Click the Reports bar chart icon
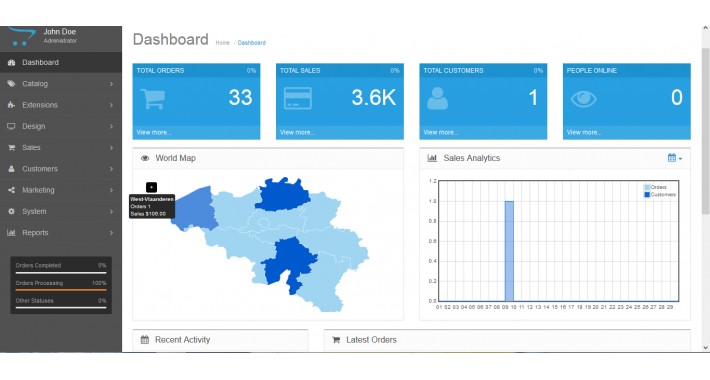 11,233
